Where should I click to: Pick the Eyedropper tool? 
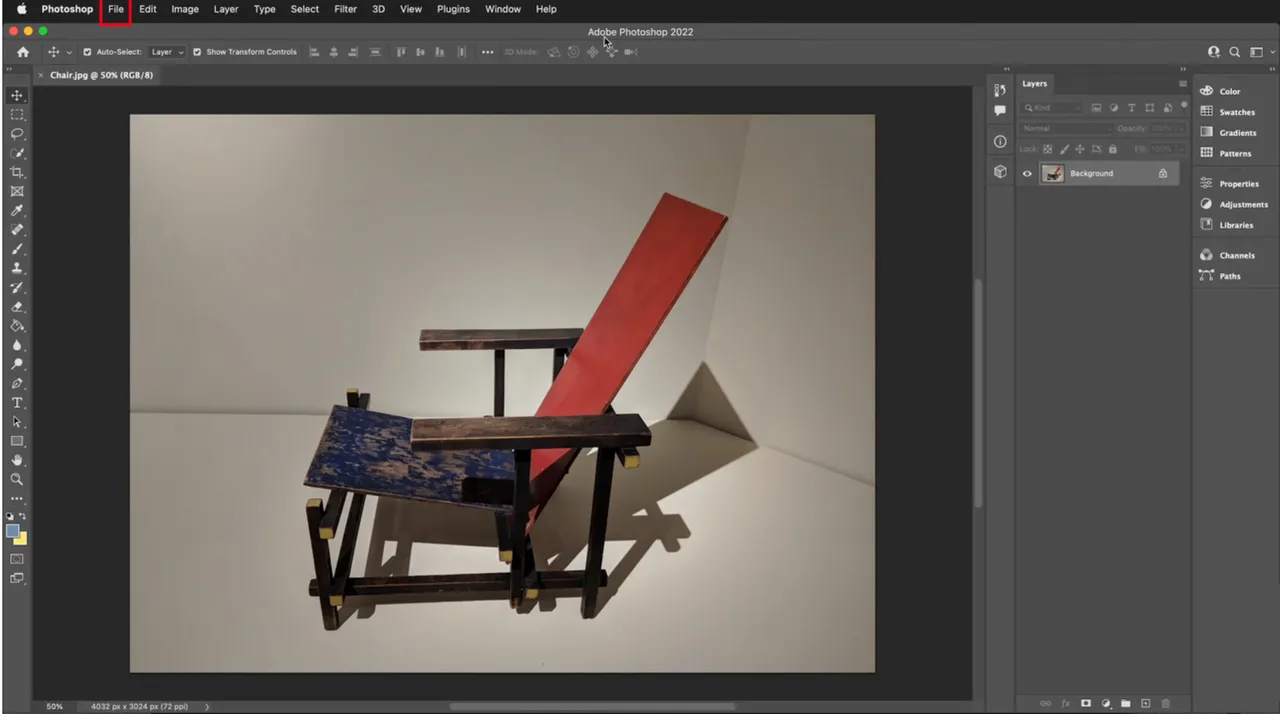(x=17, y=211)
